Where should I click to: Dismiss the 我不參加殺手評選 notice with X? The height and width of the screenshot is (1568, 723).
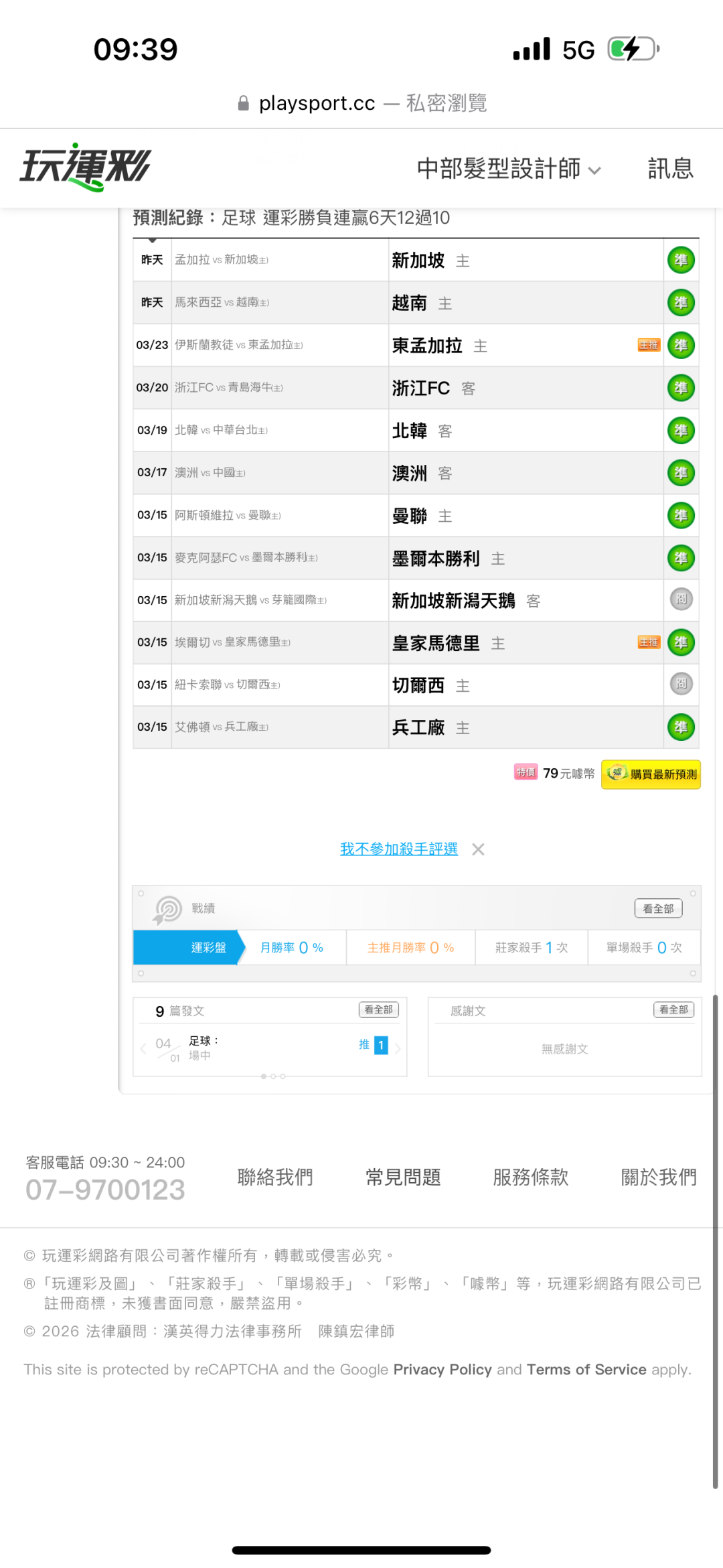click(478, 850)
